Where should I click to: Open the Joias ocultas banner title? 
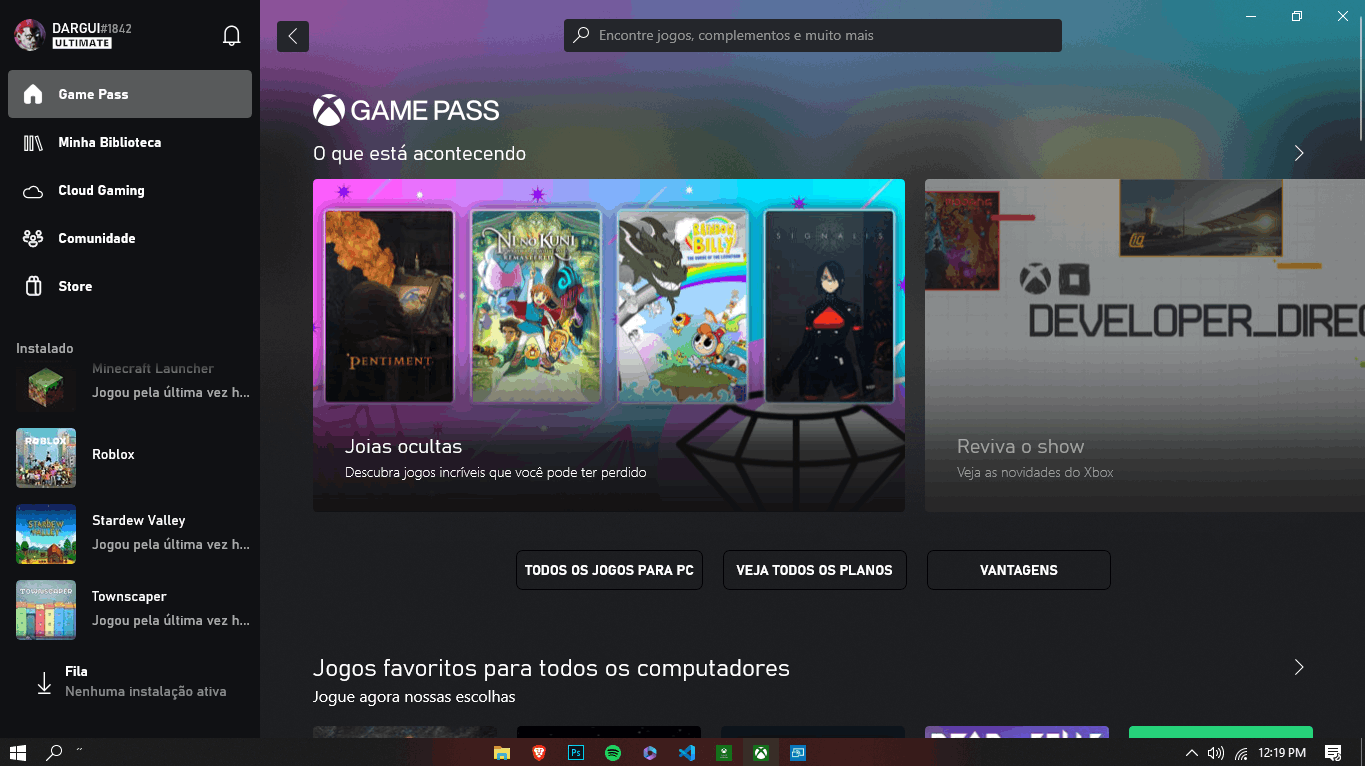[403, 446]
